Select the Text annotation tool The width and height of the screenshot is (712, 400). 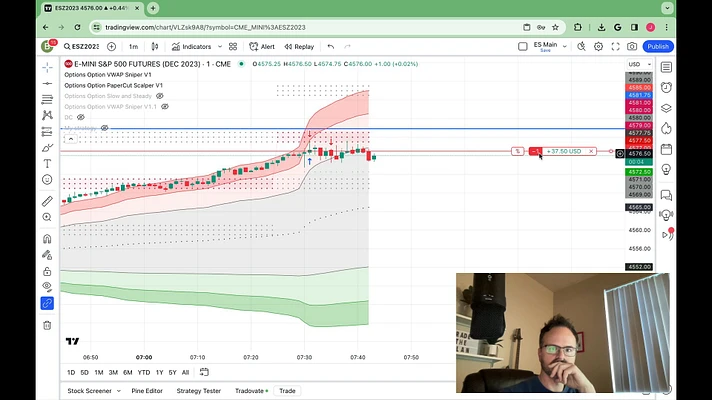(x=47, y=163)
